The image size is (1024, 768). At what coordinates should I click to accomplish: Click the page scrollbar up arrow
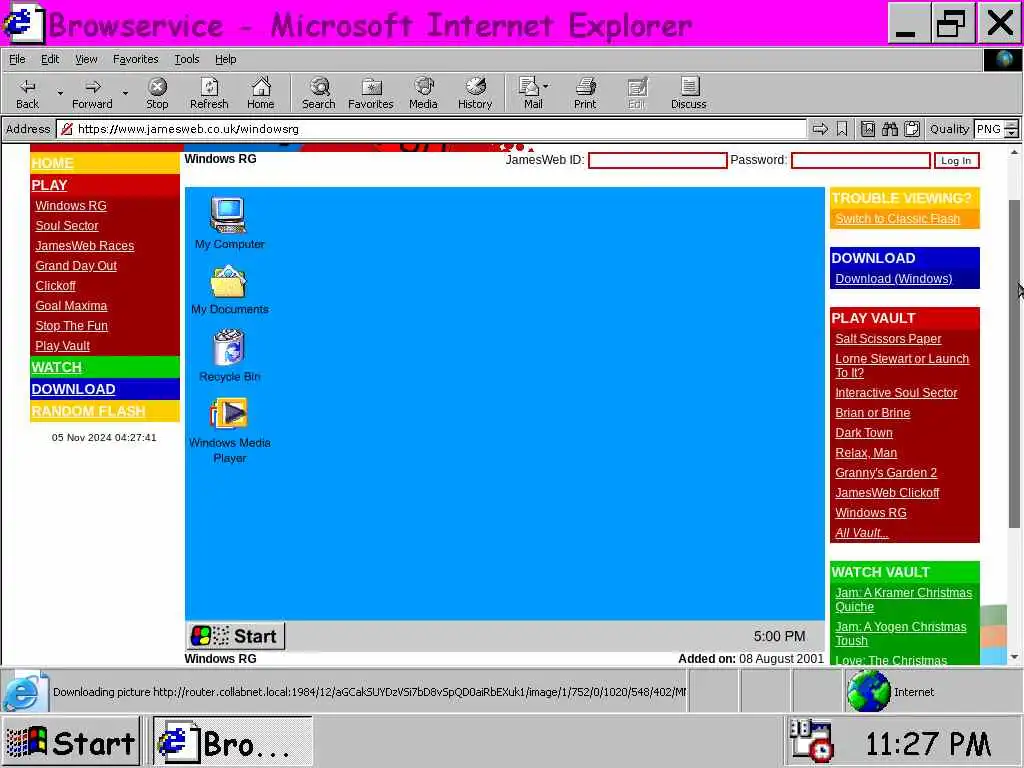click(1014, 152)
